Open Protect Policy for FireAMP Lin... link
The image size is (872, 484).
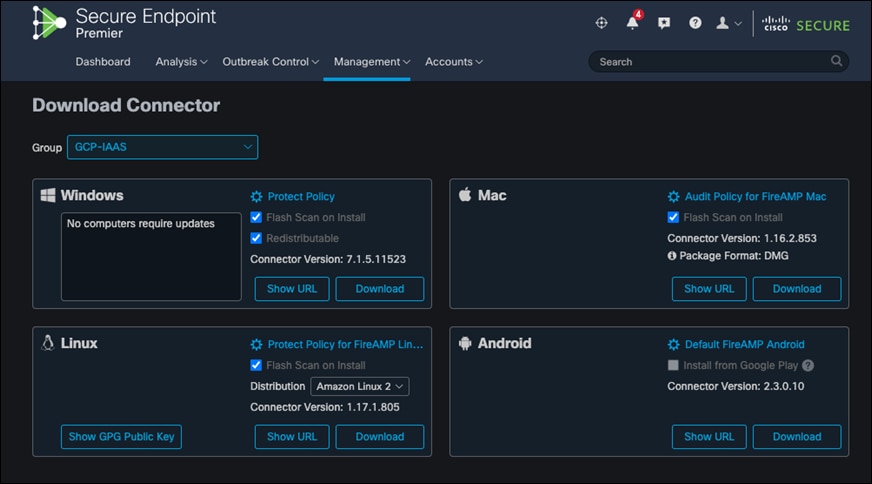[x=345, y=344]
